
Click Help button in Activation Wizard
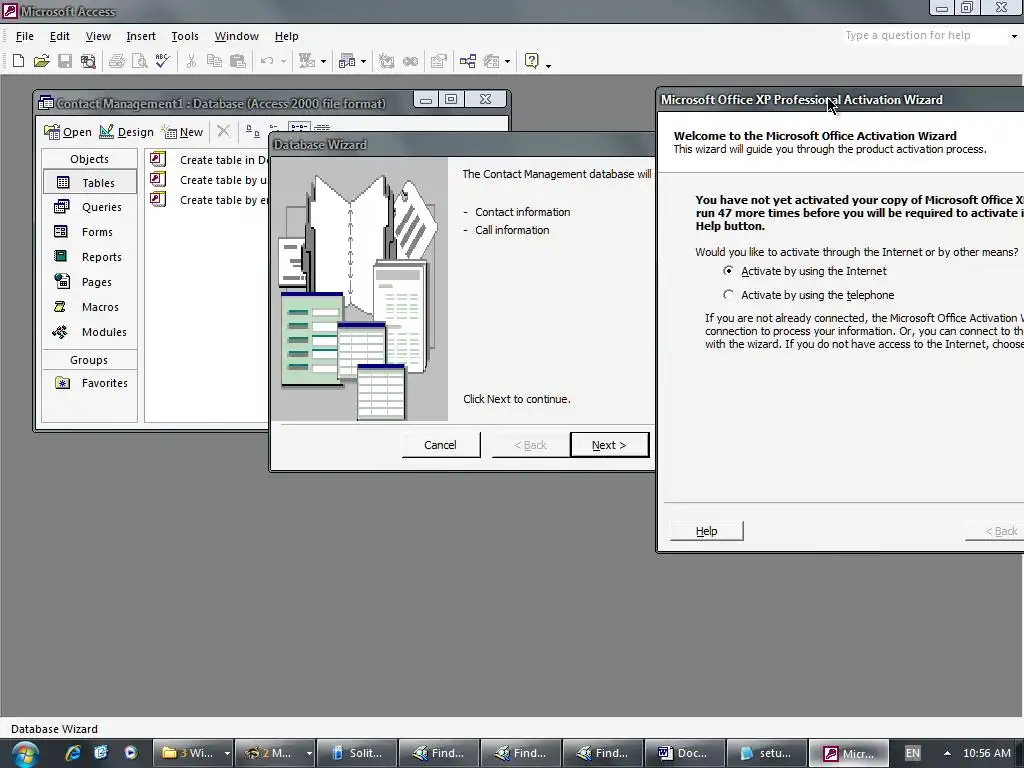tap(707, 531)
